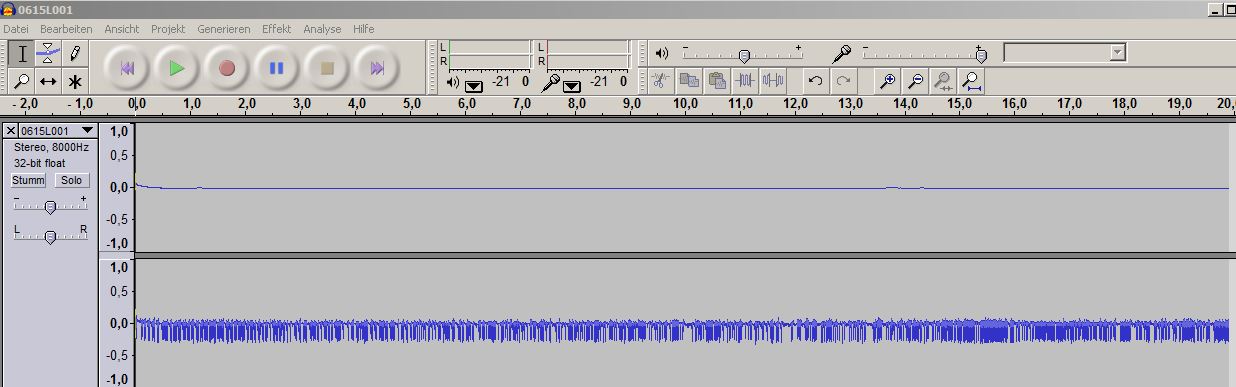Screen dimensions: 1236x387
Task: Select the Multi-tool asterisk icon
Action: pos(74,81)
